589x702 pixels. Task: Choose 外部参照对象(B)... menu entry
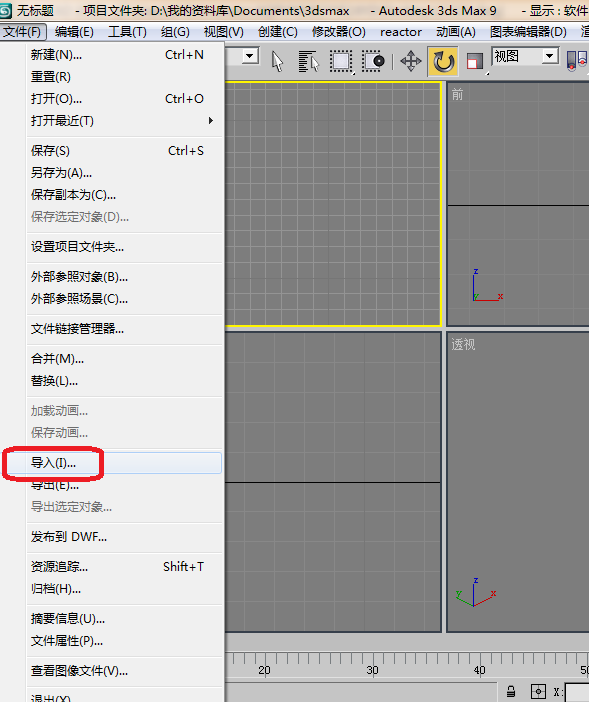pos(124,277)
